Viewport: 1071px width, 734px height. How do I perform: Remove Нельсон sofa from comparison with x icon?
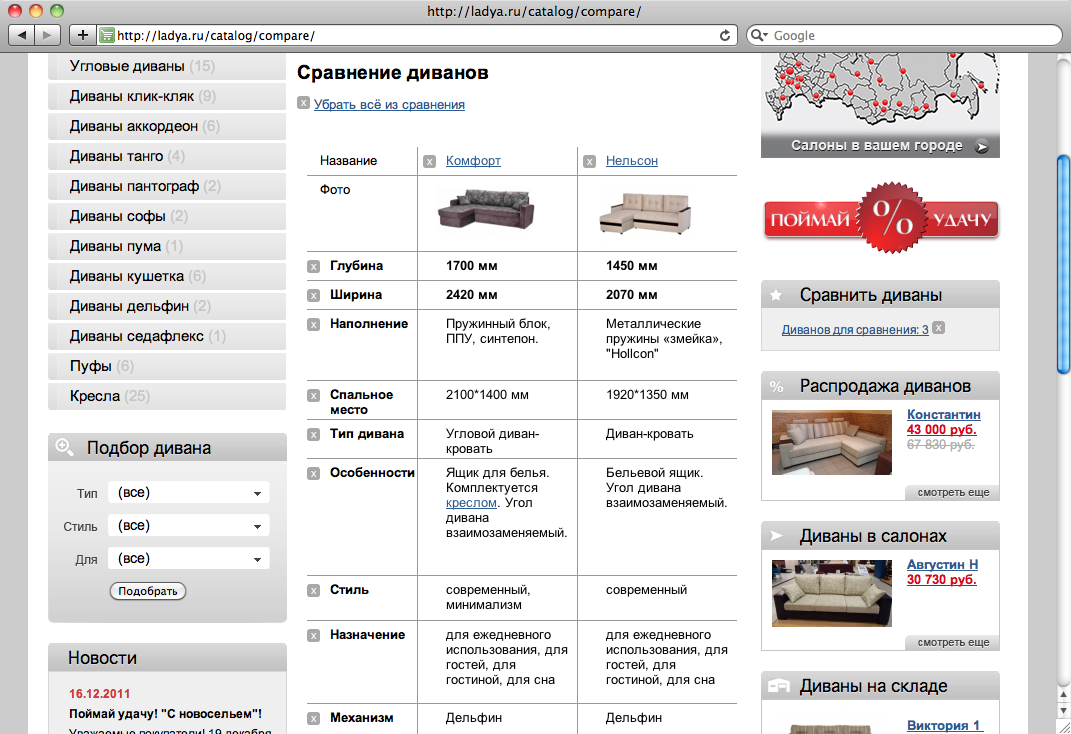(589, 162)
